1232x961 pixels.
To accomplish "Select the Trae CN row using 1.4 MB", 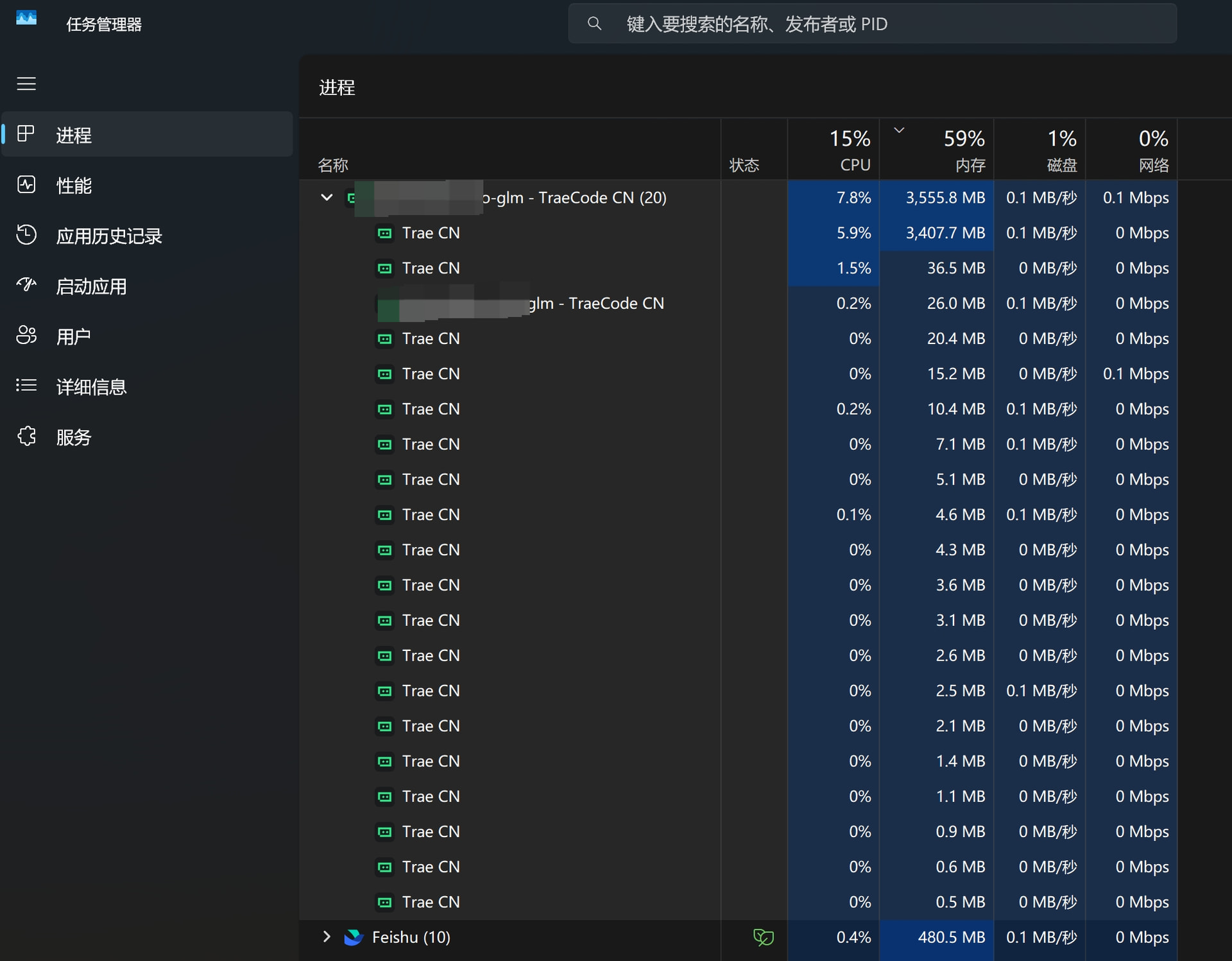I will pyautogui.click(x=738, y=761).
